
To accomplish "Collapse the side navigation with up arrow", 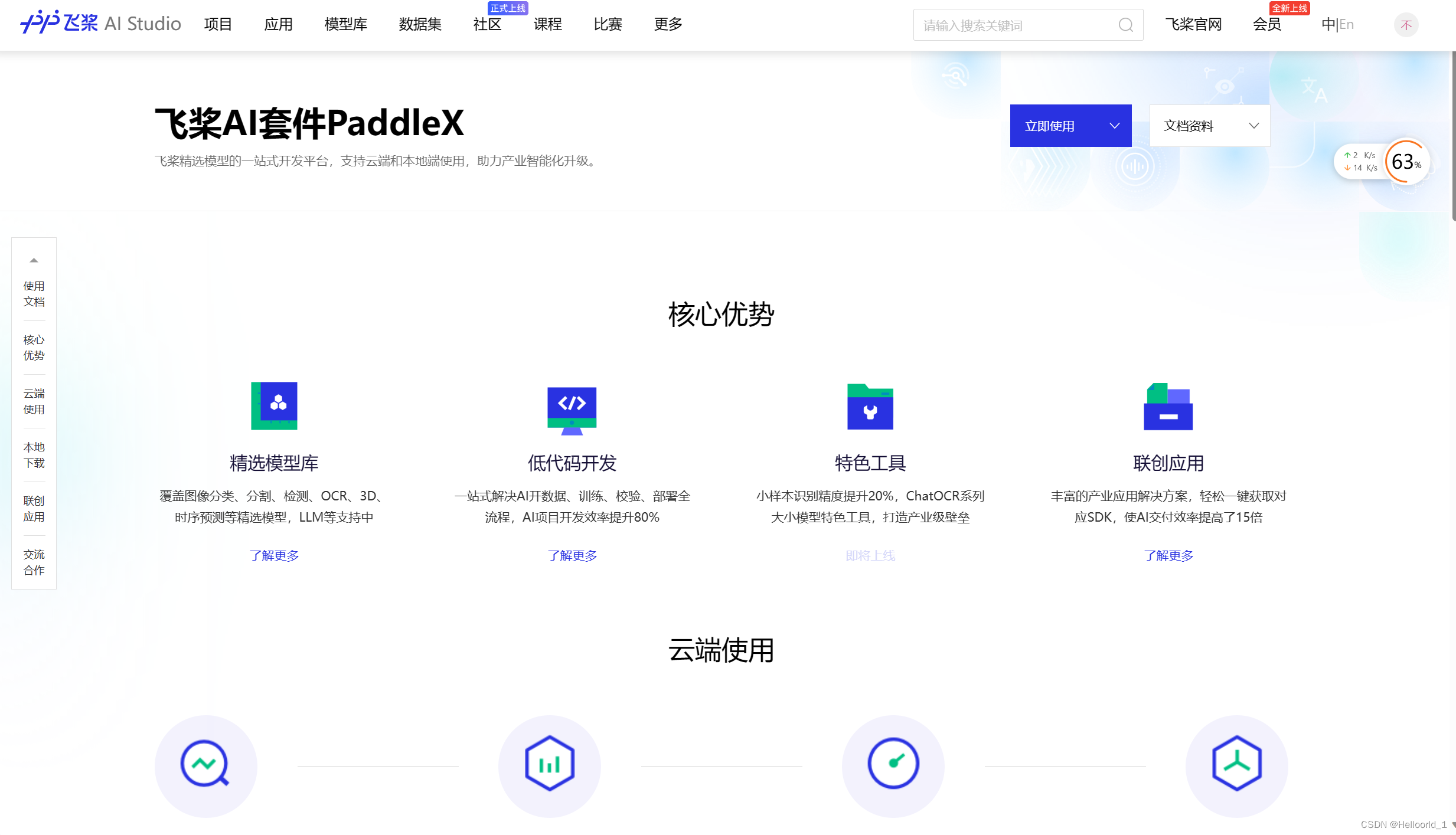I will tap(34, 260).
